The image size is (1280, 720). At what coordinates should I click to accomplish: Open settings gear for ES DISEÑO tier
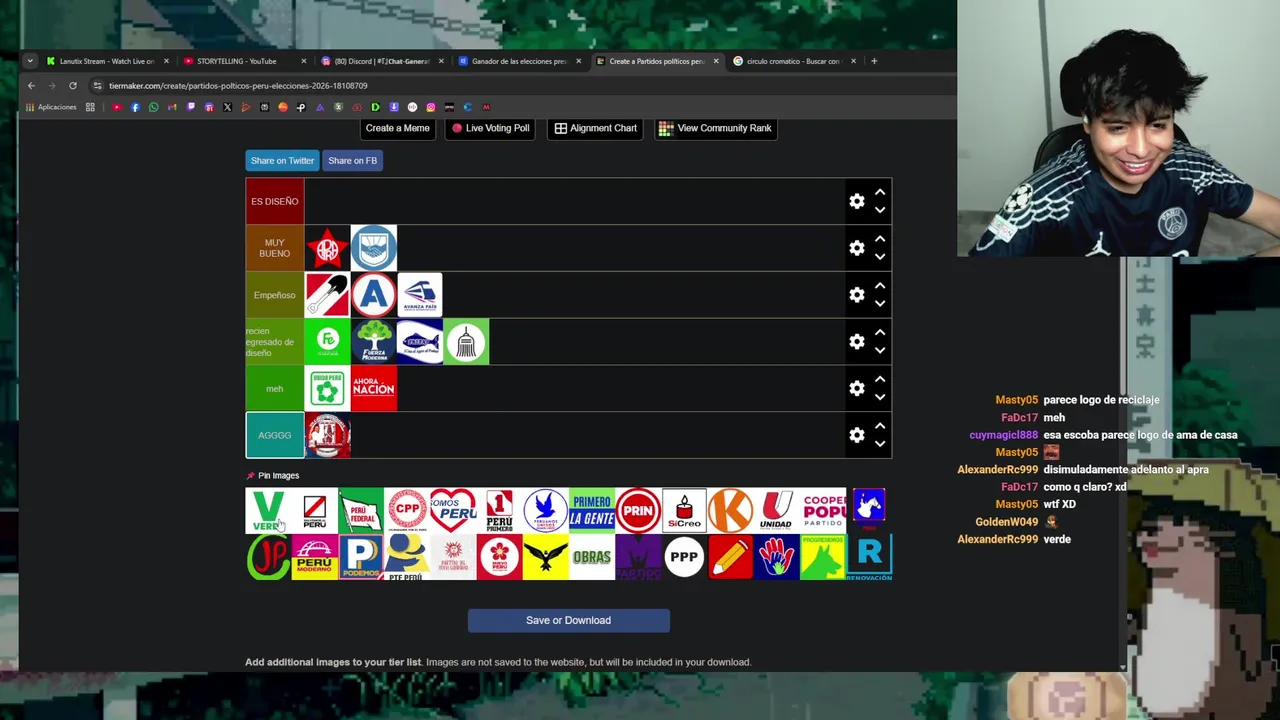[857, 201]
